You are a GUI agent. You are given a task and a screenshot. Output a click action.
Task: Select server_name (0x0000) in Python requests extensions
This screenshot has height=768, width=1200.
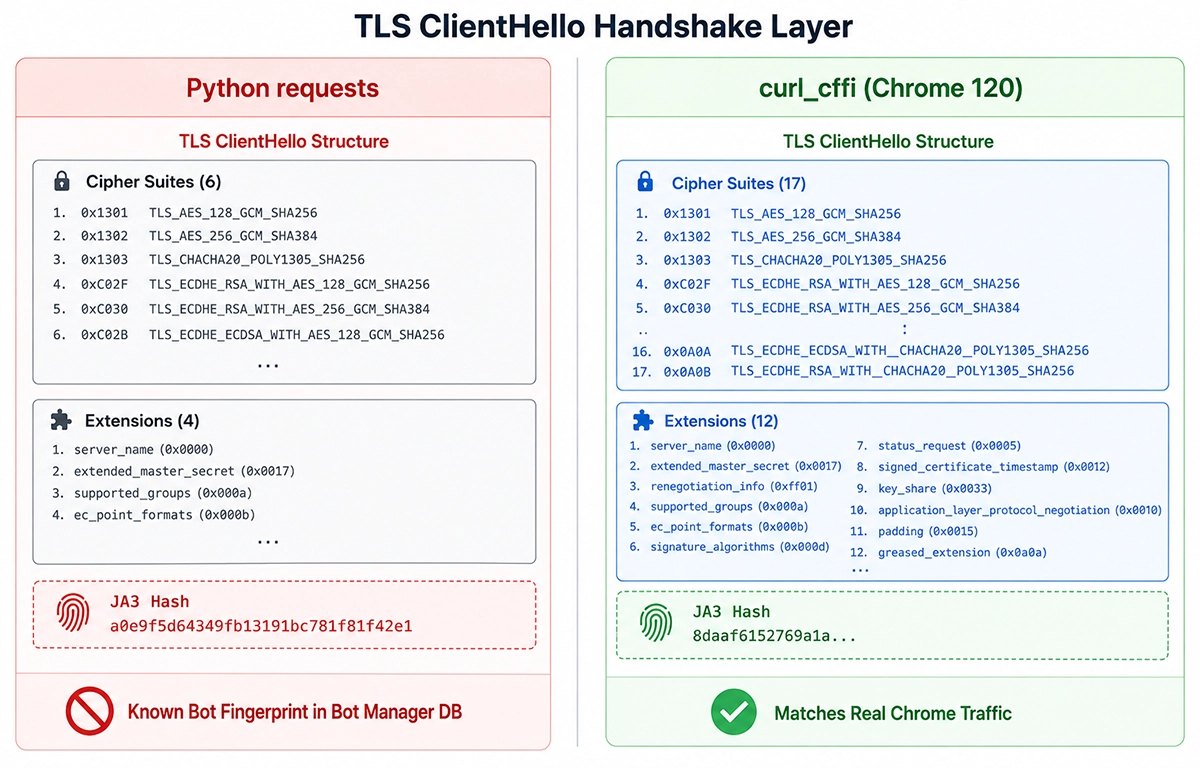click(x=144, y=449)
